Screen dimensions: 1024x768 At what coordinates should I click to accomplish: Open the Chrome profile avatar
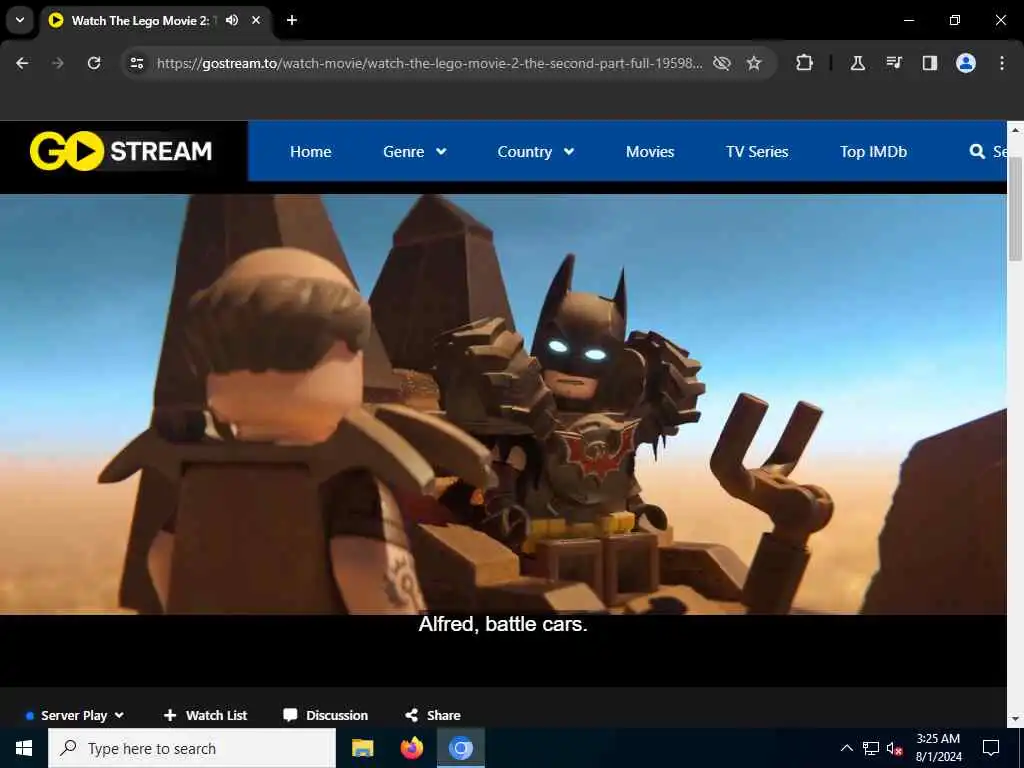pos(966,63)
